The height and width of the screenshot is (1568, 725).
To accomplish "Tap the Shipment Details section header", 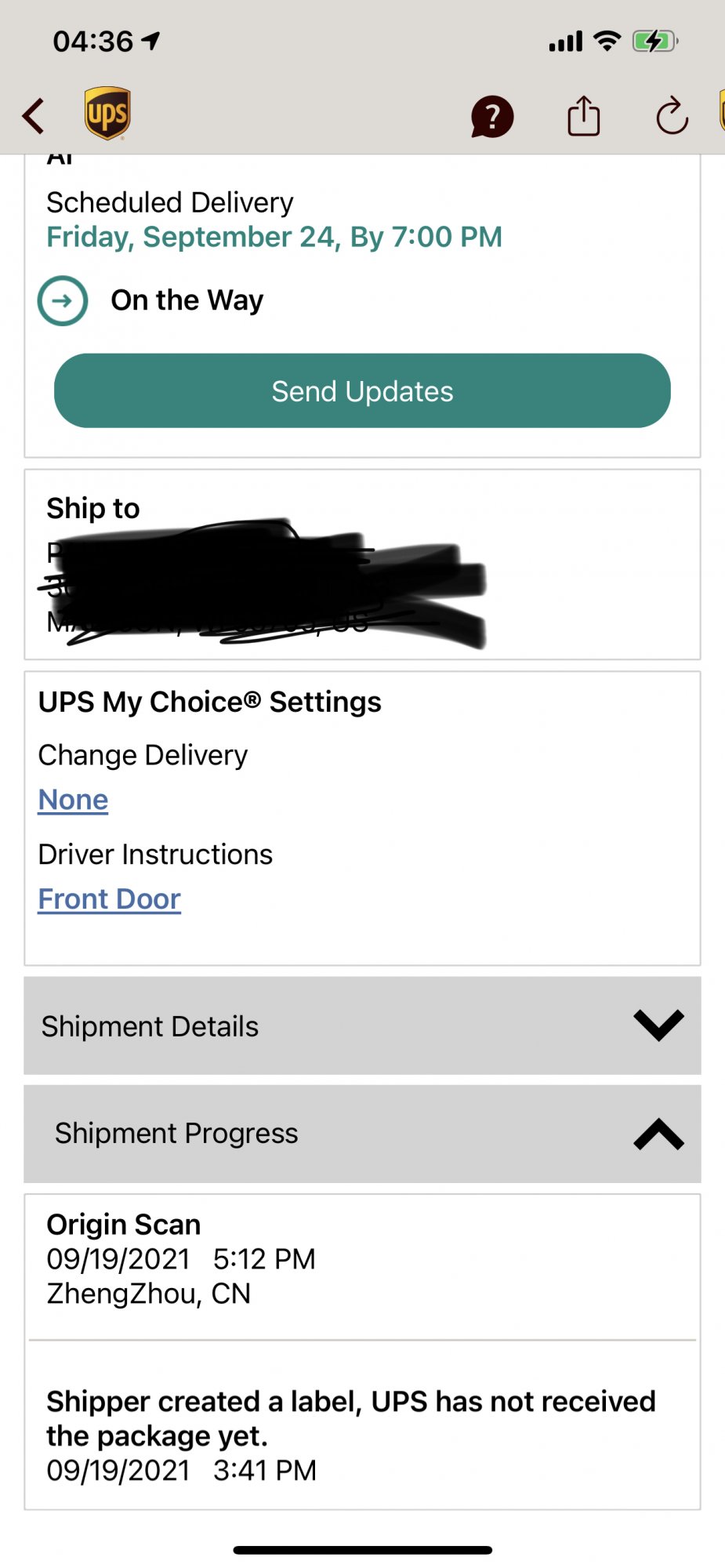I will coord(362,1025).
